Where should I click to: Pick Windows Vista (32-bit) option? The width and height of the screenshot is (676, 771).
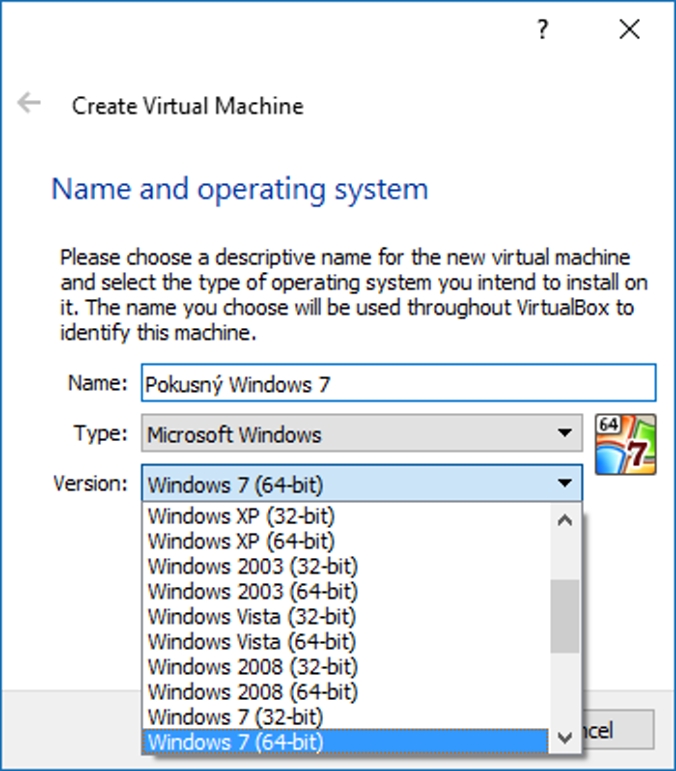251,617
